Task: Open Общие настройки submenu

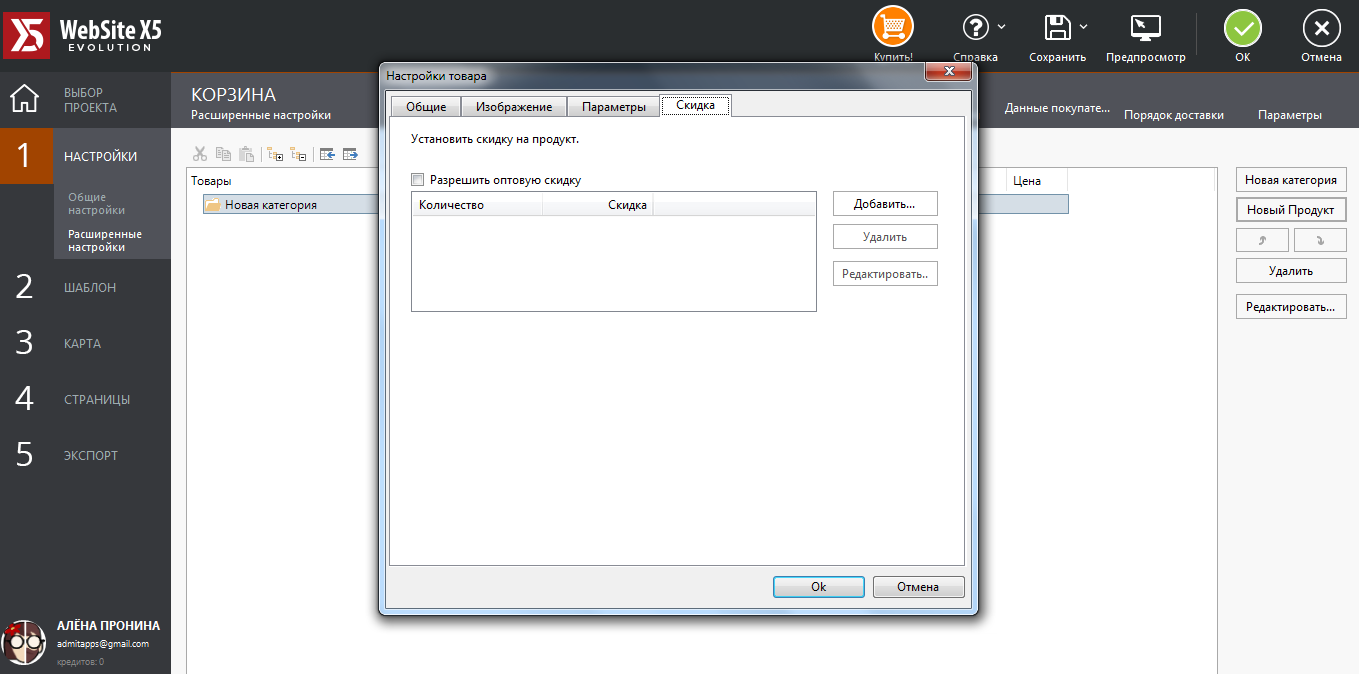Action: click(x=97, y=204)
